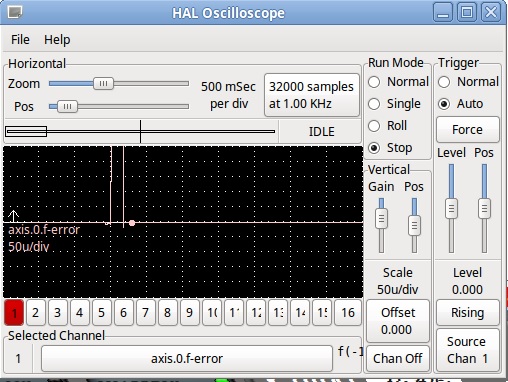
Task: Minimize the HAL Oscilloscope window
Action: (443, 13)
